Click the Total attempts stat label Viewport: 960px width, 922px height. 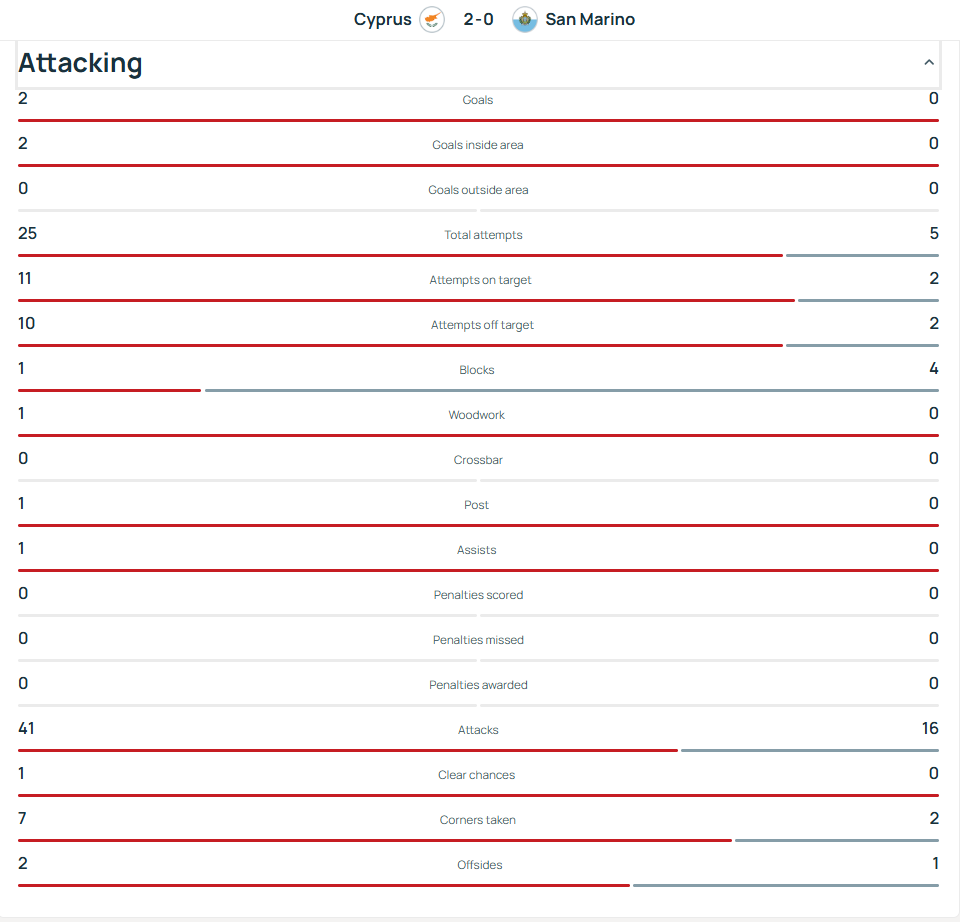point(483,235)
